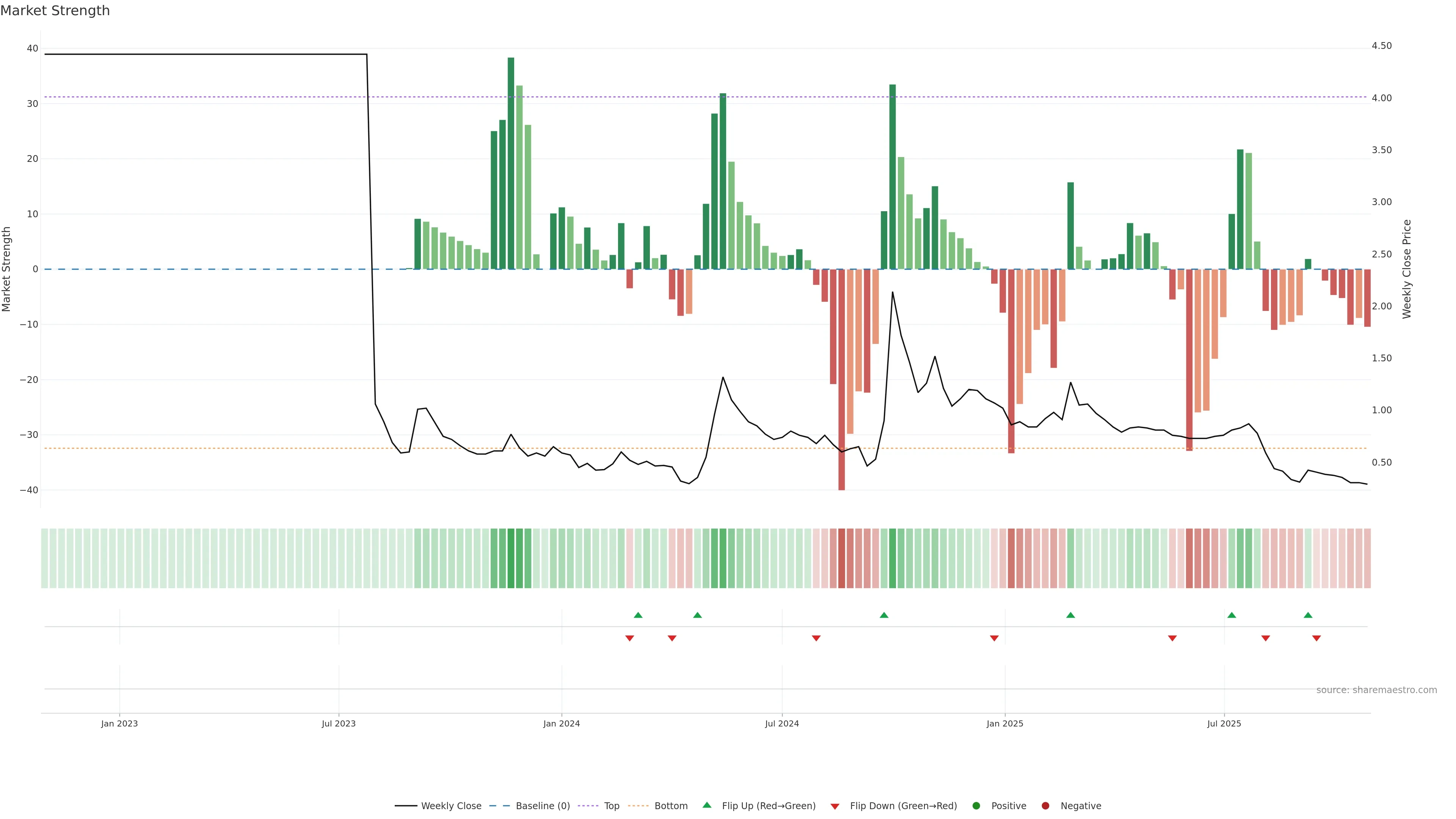Viewport: 1456px width, 819px height.
Task: Click the flip-down triangle just after Jul 2024
Action: point(816,638)
